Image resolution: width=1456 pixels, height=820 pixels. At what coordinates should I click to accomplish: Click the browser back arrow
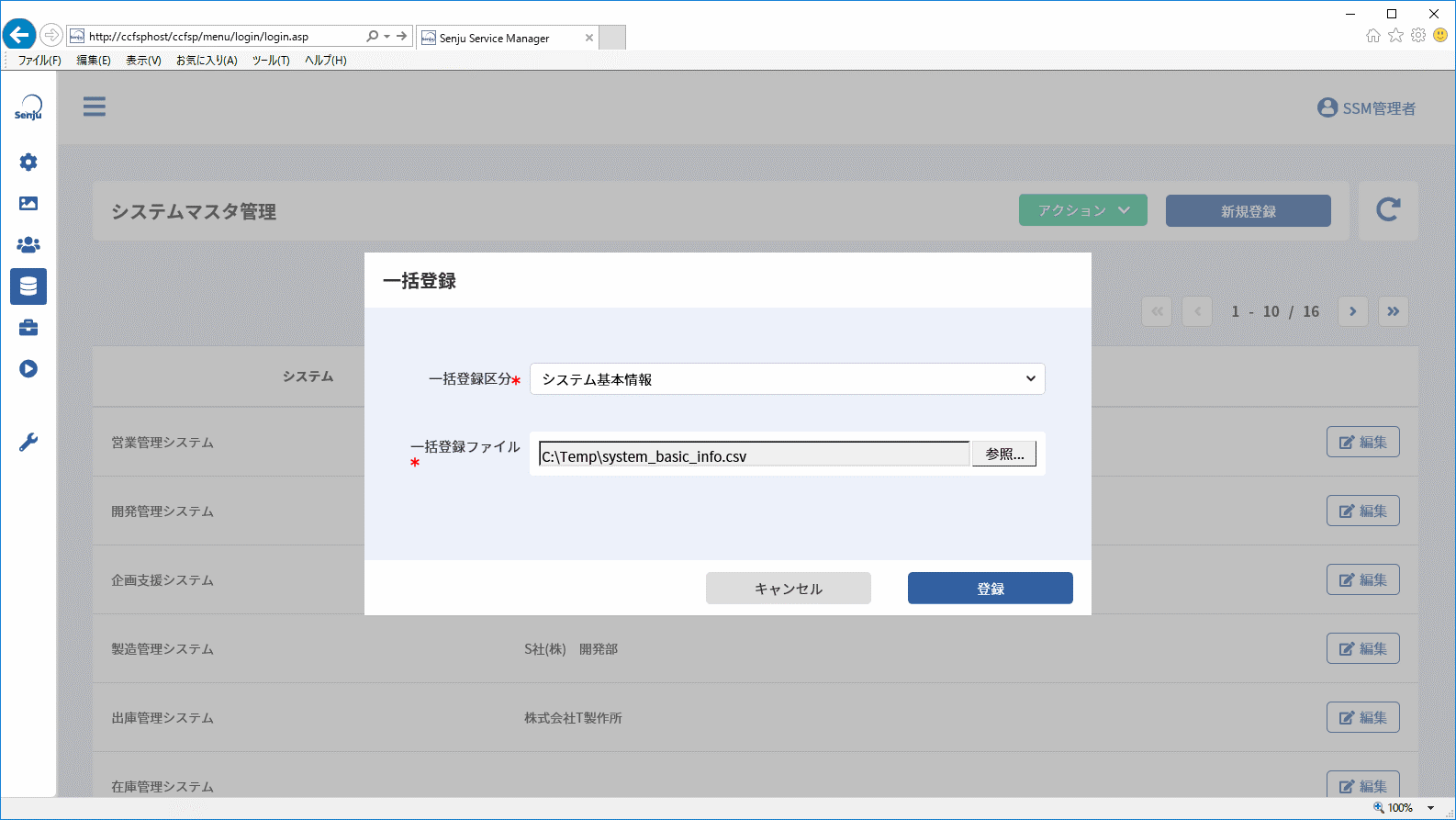pyautogui.click(x=19, y=36)
